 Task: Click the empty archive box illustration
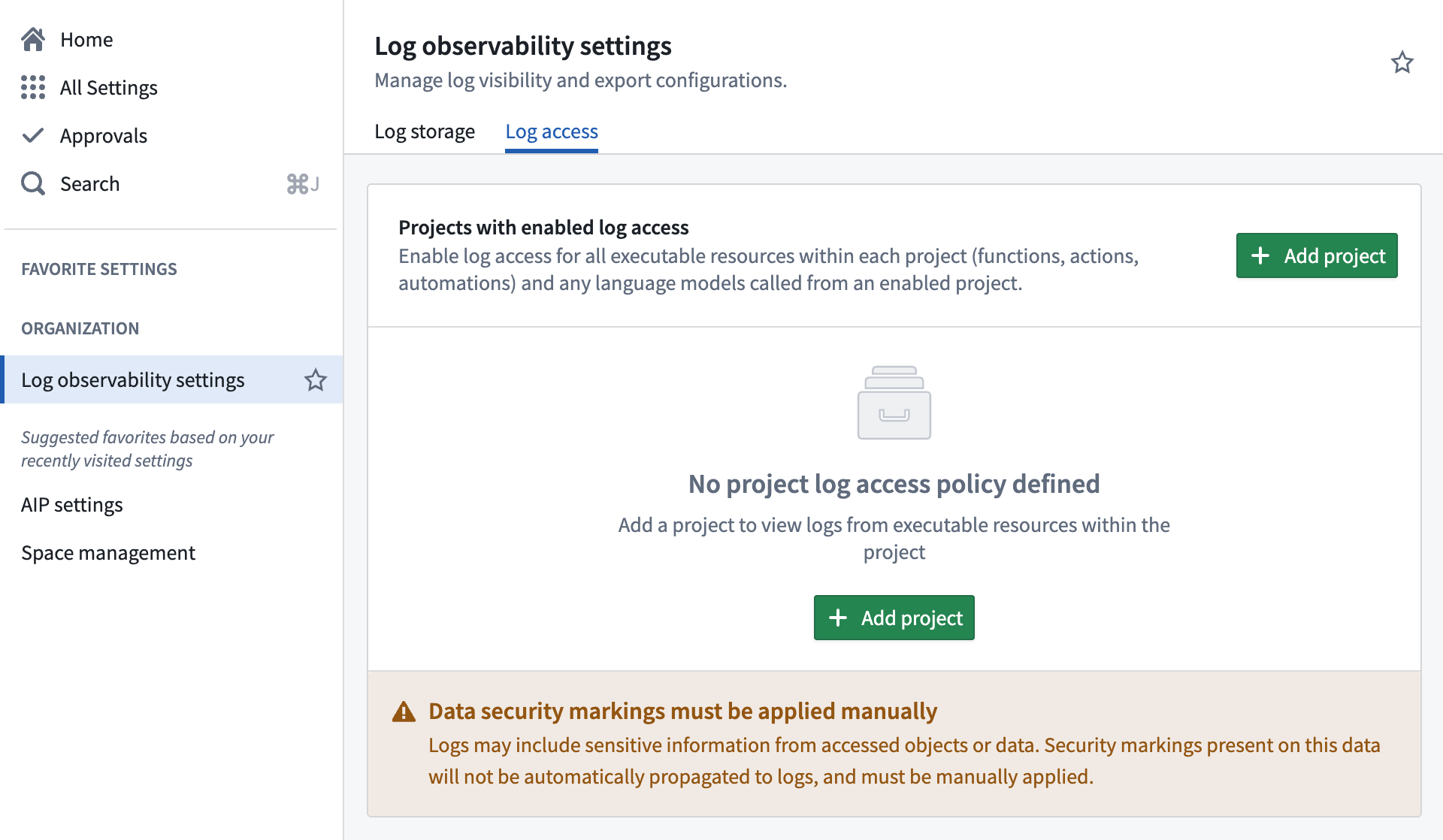(894, 403)
